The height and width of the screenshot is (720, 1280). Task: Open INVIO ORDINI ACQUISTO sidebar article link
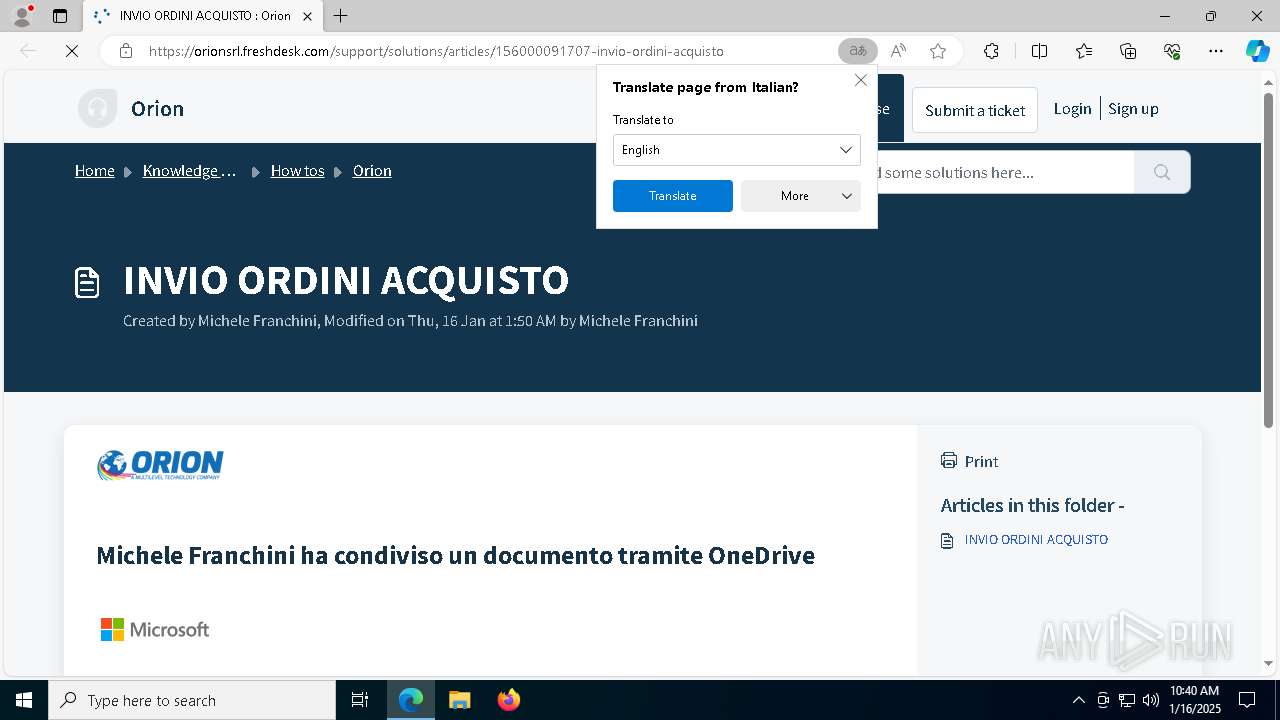pyautogui.click(x=1036, y=540)
